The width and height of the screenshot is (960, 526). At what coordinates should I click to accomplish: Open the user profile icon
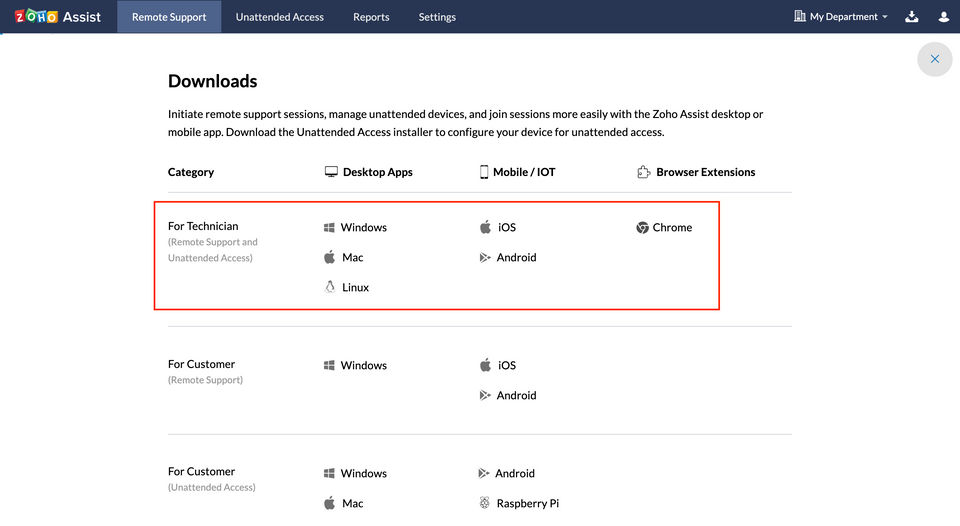coord(944,17)
